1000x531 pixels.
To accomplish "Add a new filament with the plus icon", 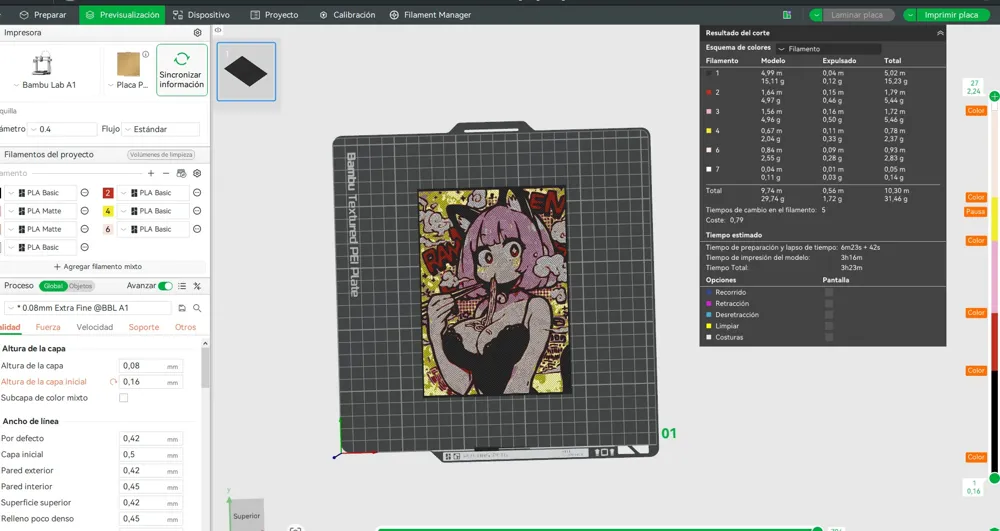I will (151, 173).
